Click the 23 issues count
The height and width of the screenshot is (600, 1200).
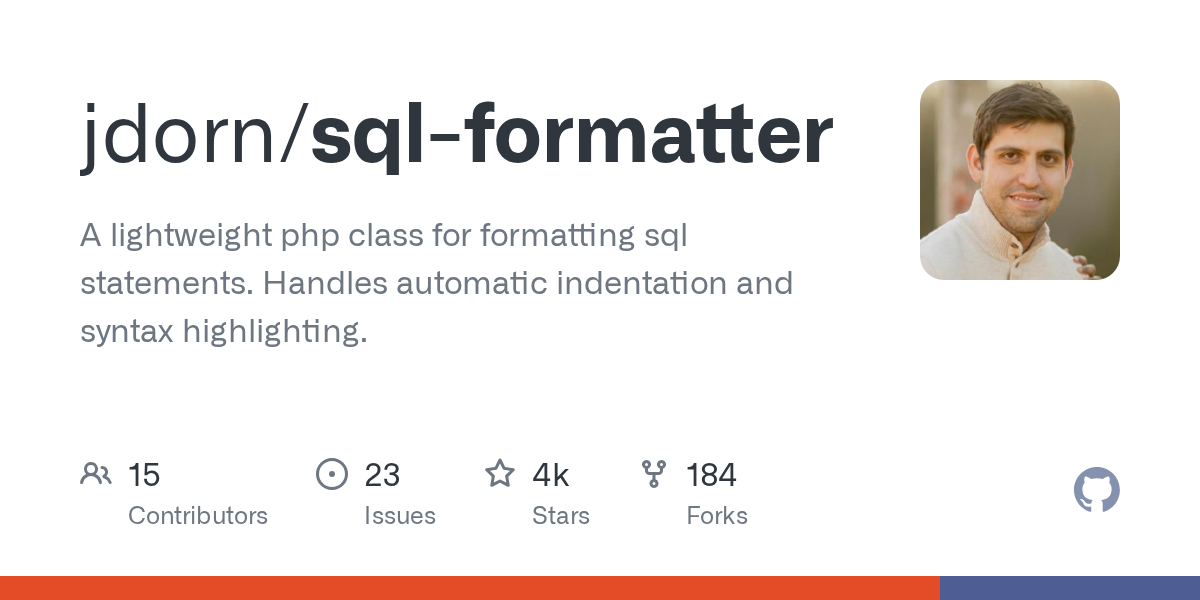coord(382,475)
